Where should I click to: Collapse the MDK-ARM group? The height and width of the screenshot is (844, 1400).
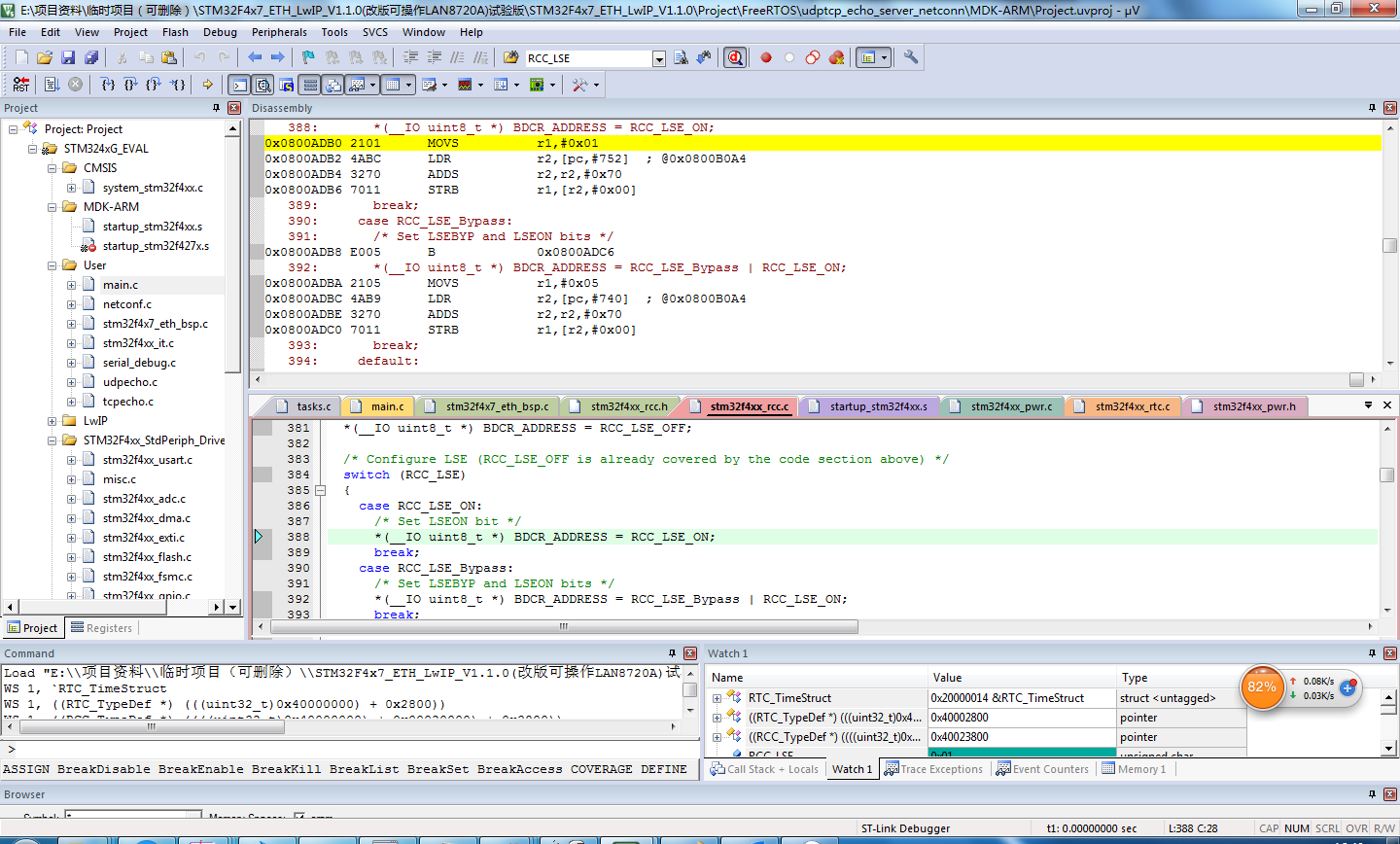(52, 207)
